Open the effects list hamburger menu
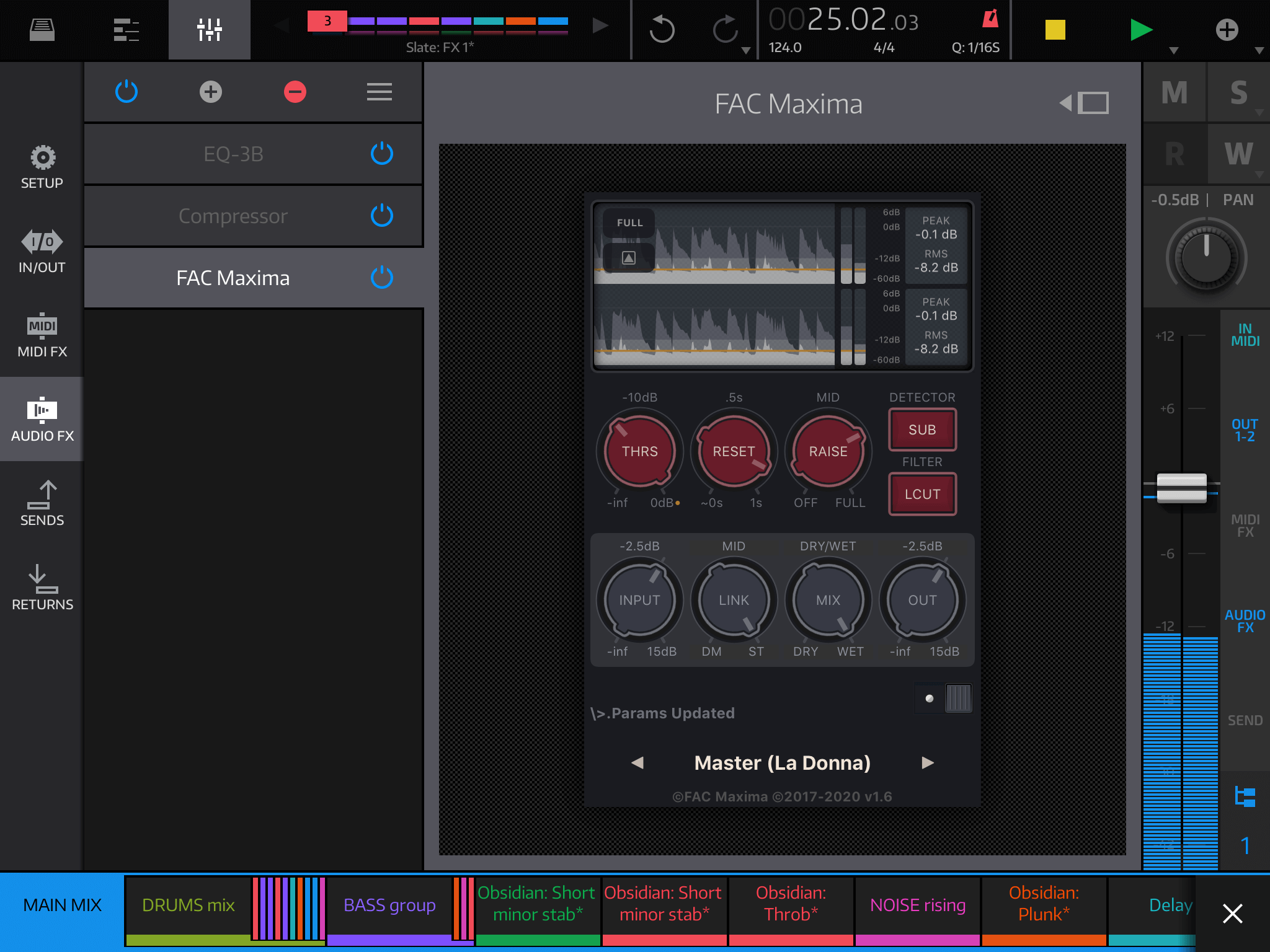Image resolution: width=1270 pixels, height=952 pixels. tap(380, 92)
